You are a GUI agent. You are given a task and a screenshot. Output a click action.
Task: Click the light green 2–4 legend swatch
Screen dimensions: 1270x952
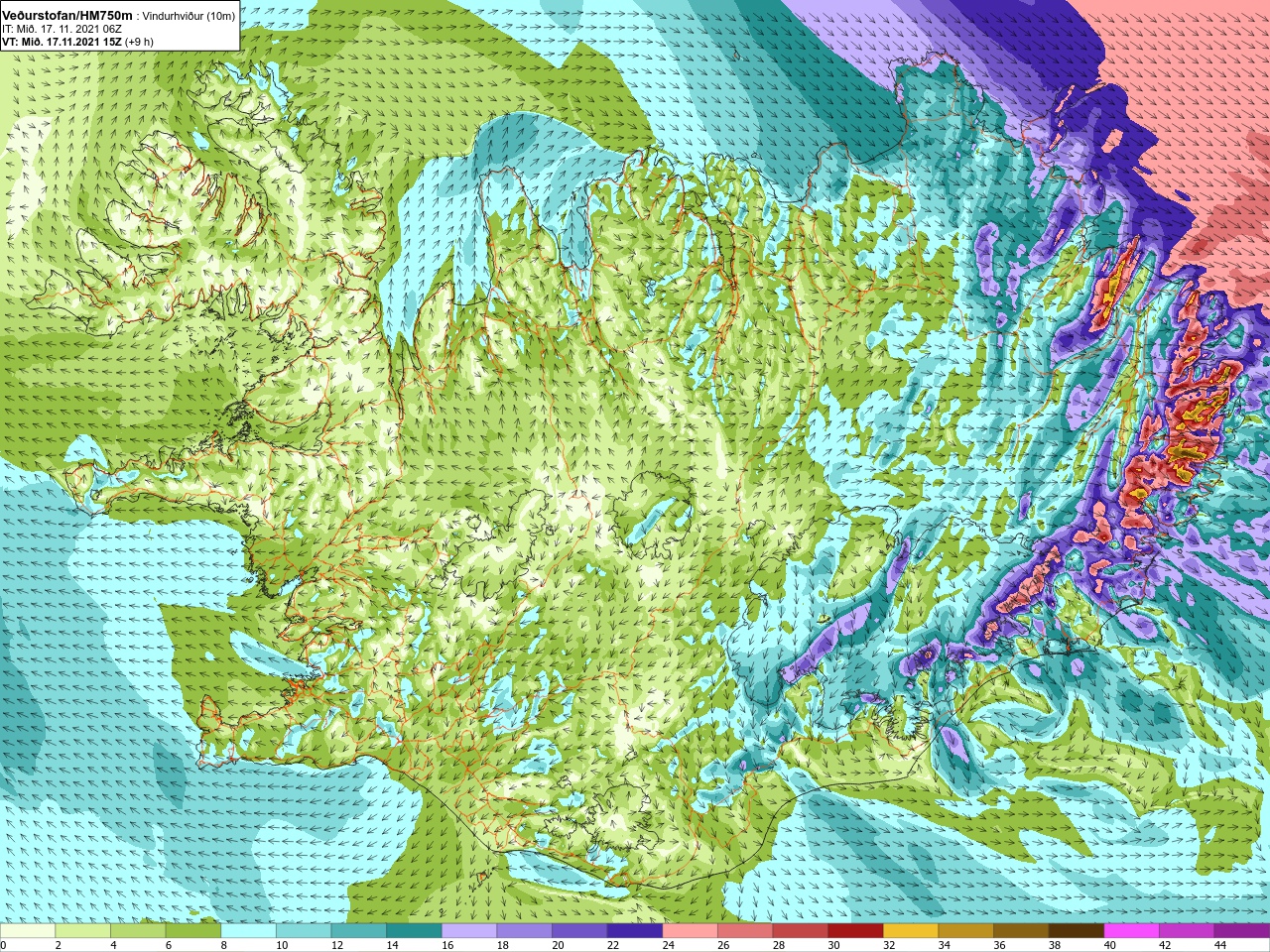point(83,930)
